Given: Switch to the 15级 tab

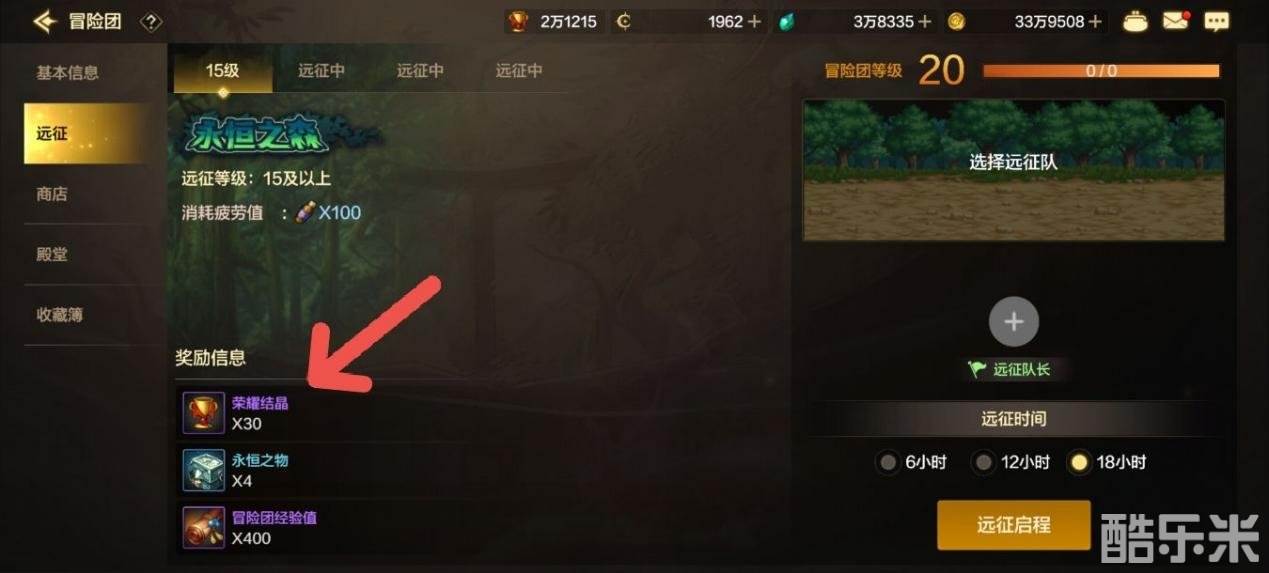Looking at the screenshot, I should (x=223, y=71).
